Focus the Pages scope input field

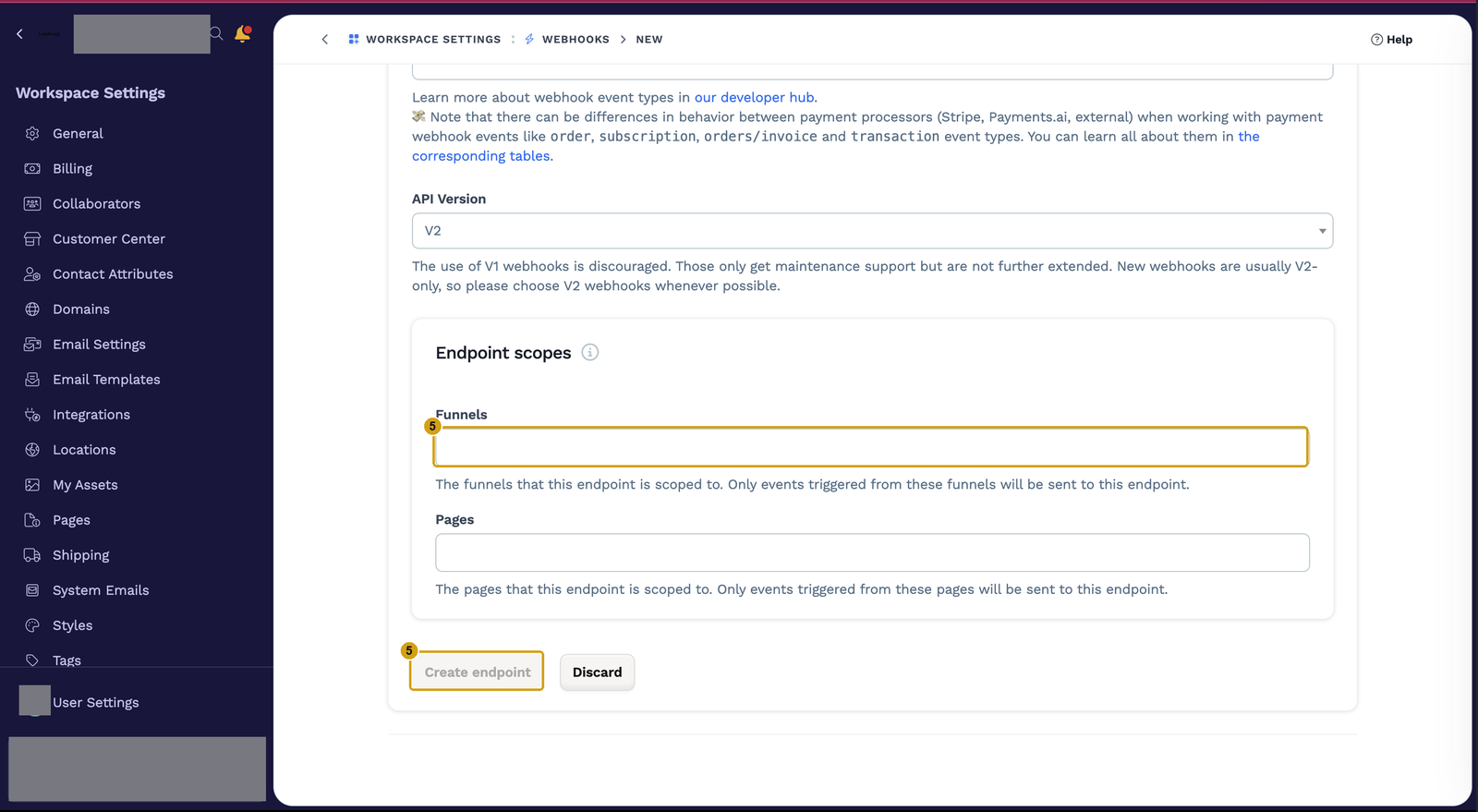872,552
